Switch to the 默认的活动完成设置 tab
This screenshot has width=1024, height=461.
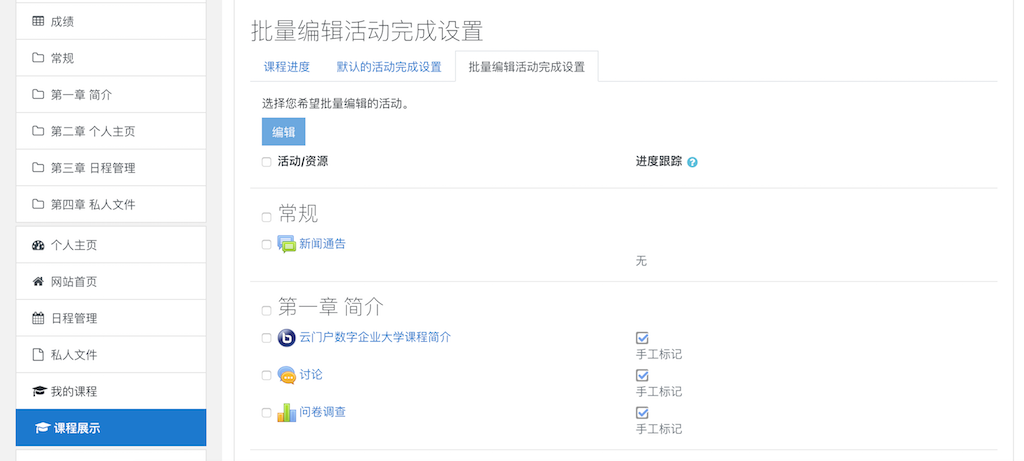[x=389, y=67]
